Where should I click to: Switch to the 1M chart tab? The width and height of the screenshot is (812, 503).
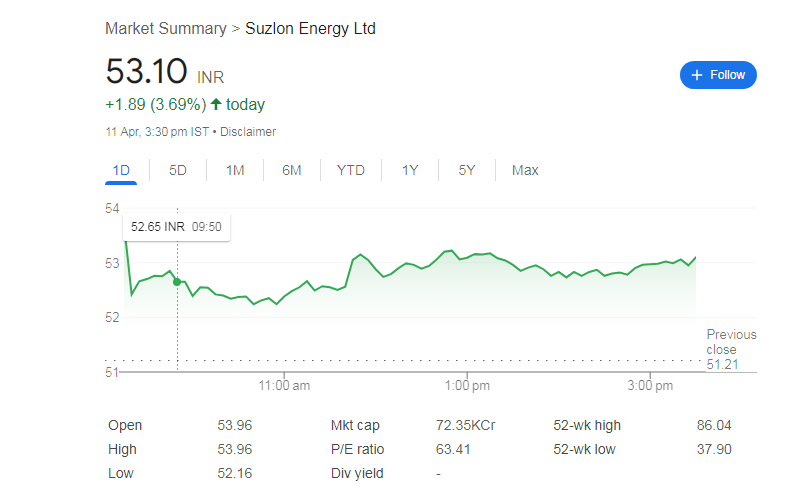[235, 170]
